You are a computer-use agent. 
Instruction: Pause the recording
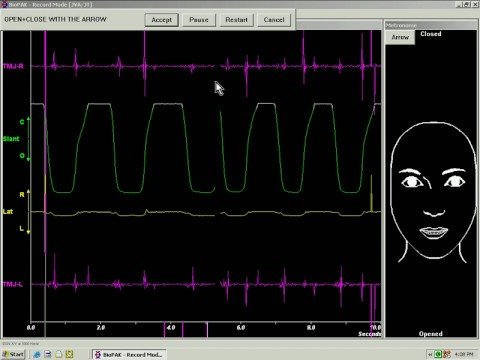(x=199, y=20)
